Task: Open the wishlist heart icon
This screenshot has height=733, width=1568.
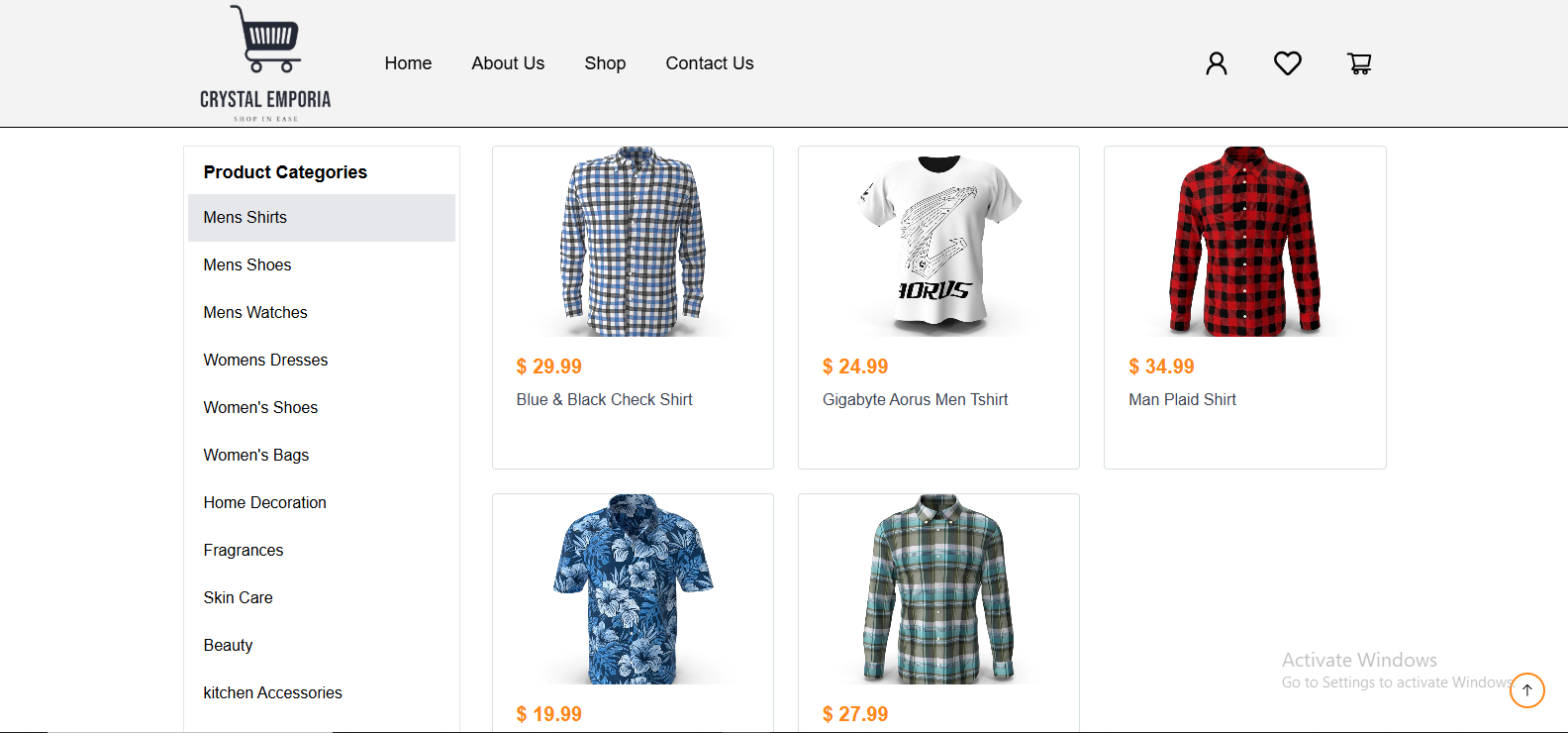Action: tap(1288, 63)
